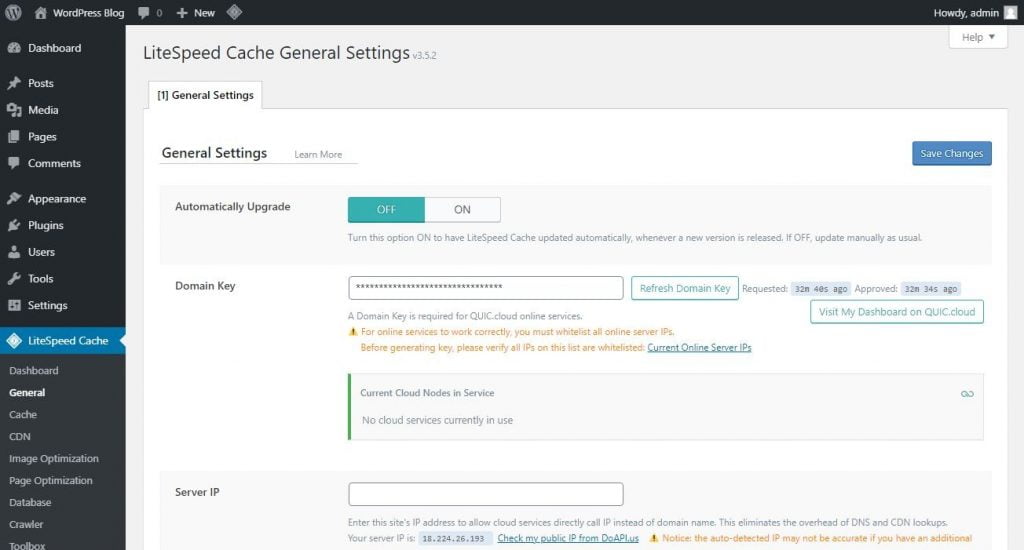Click the WordPress logo icon
Viewport: 1024px width, 550px height.
pos(13,12)
